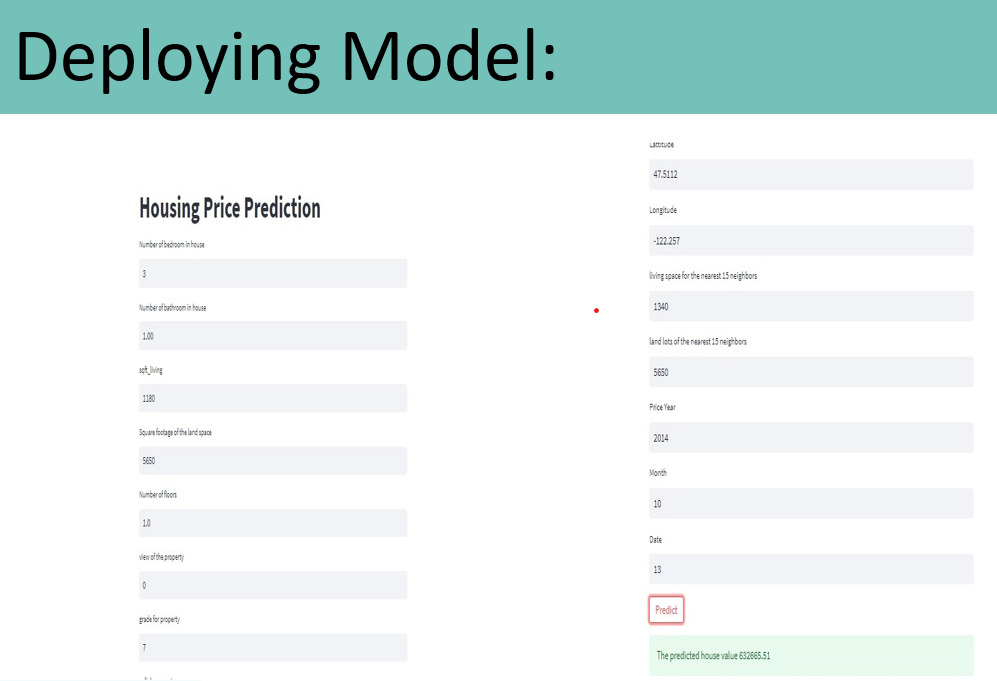
Task: Click the 'living space for the nearest 15 neighbors' field
Action: click(811, 306)
